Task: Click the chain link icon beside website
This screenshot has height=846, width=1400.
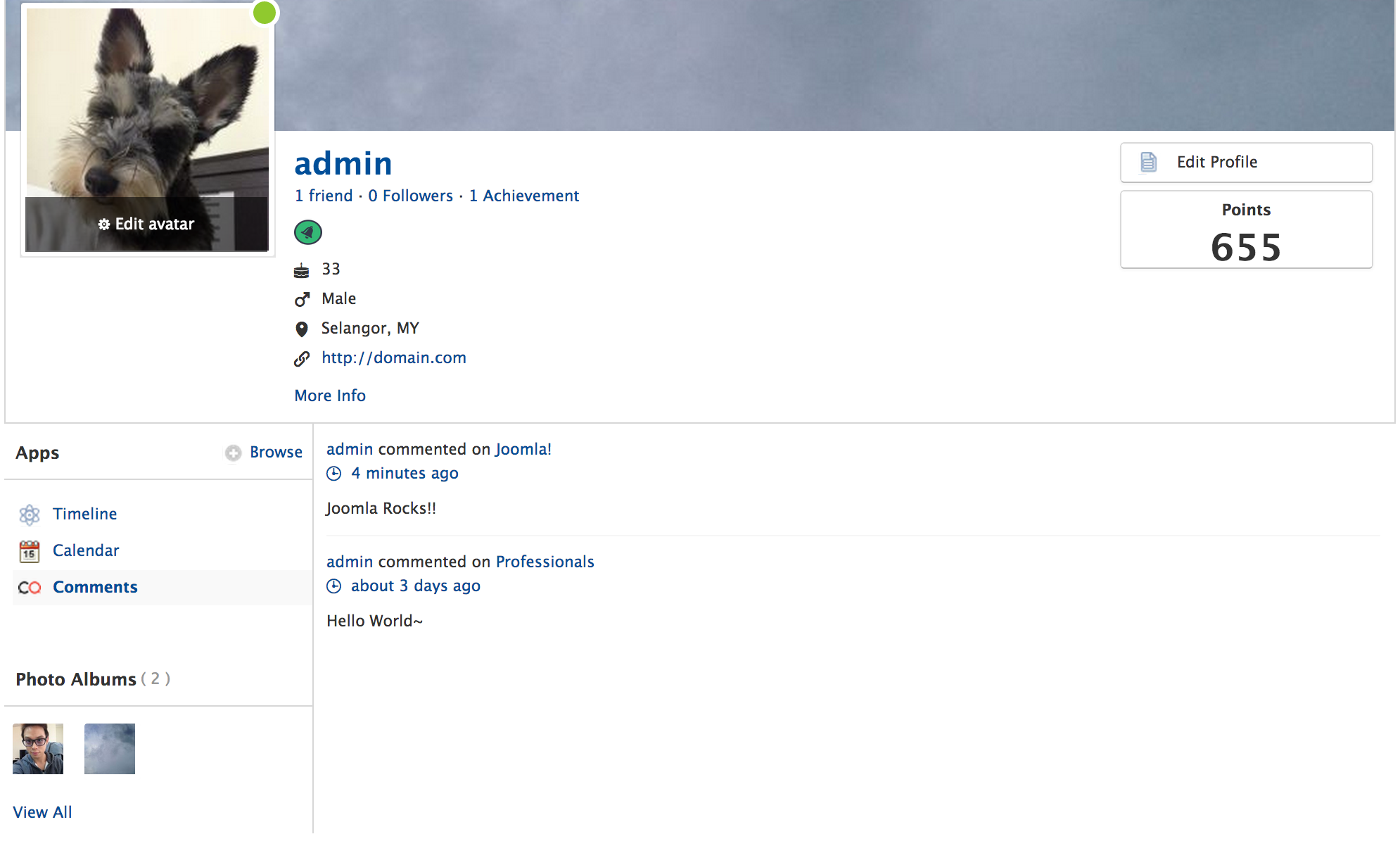Action: 302,359
